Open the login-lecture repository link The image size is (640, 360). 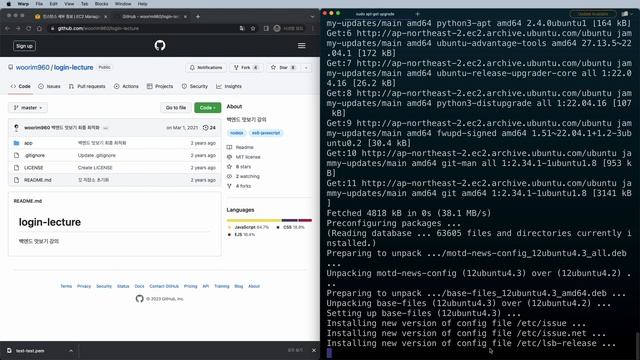[x=73, y=67]
